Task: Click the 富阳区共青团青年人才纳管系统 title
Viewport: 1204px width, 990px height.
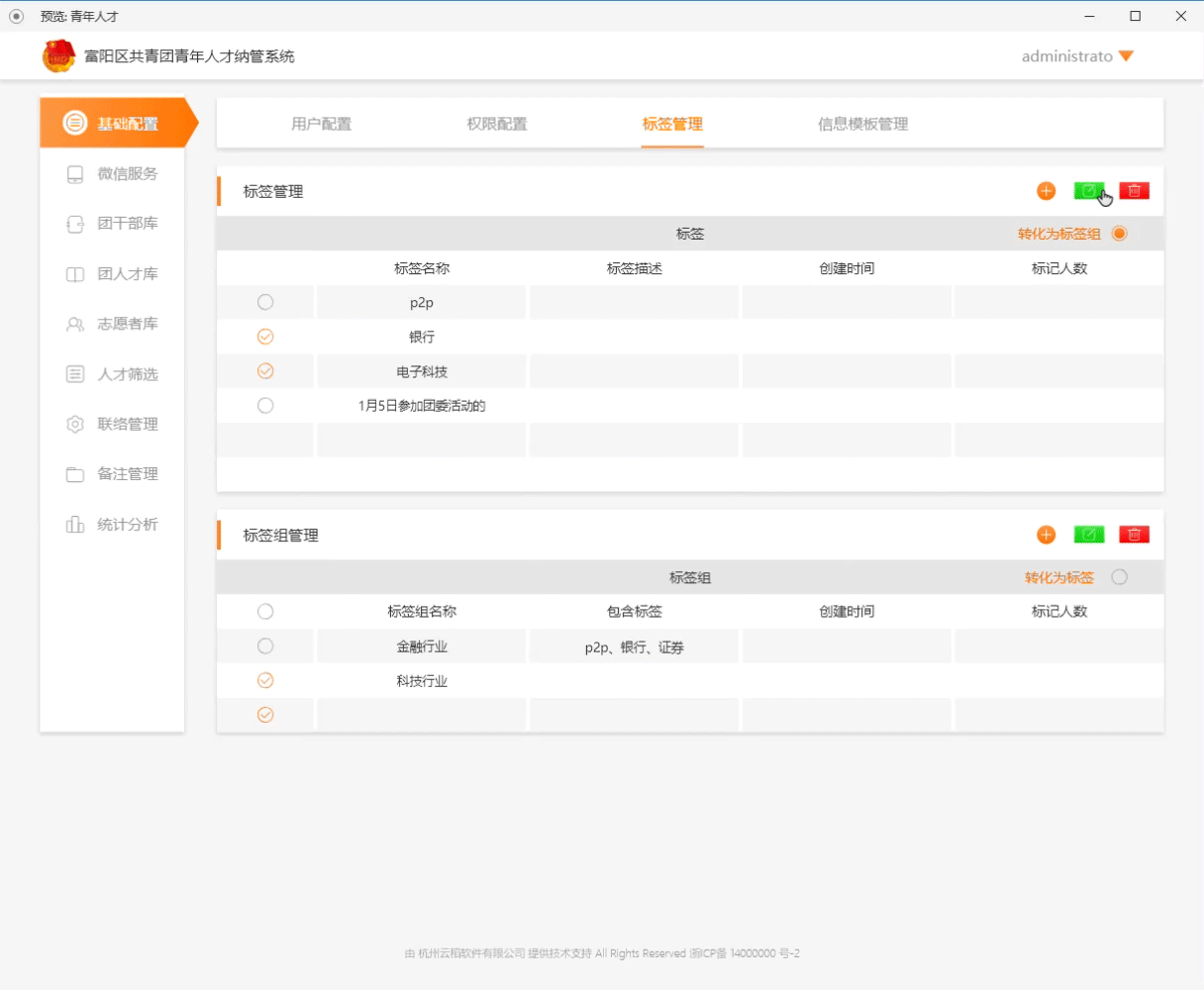Action: click(x=189, y=56)
